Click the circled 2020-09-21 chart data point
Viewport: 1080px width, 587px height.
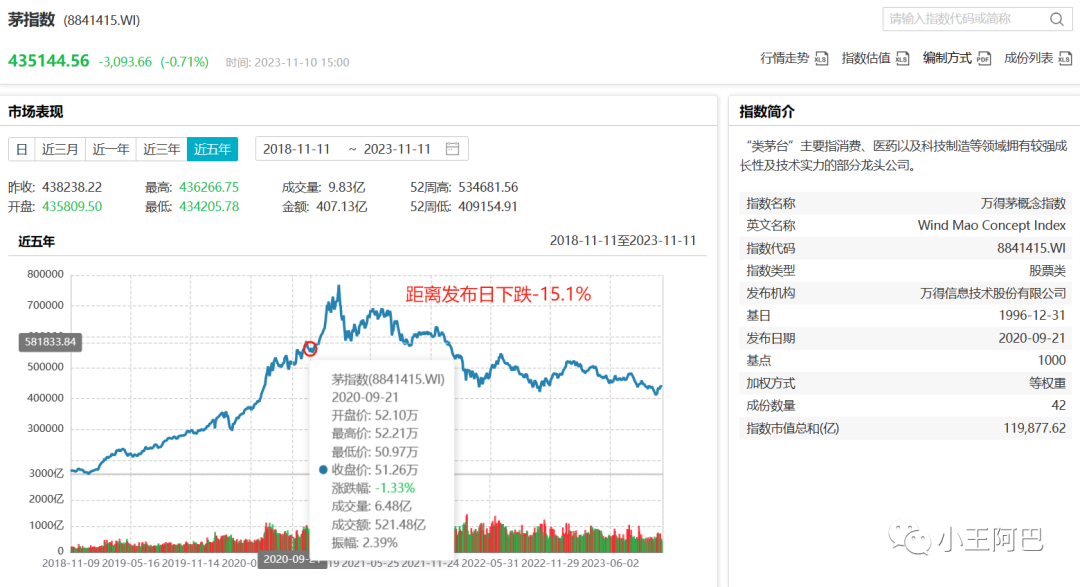click(x=310, y=349)
